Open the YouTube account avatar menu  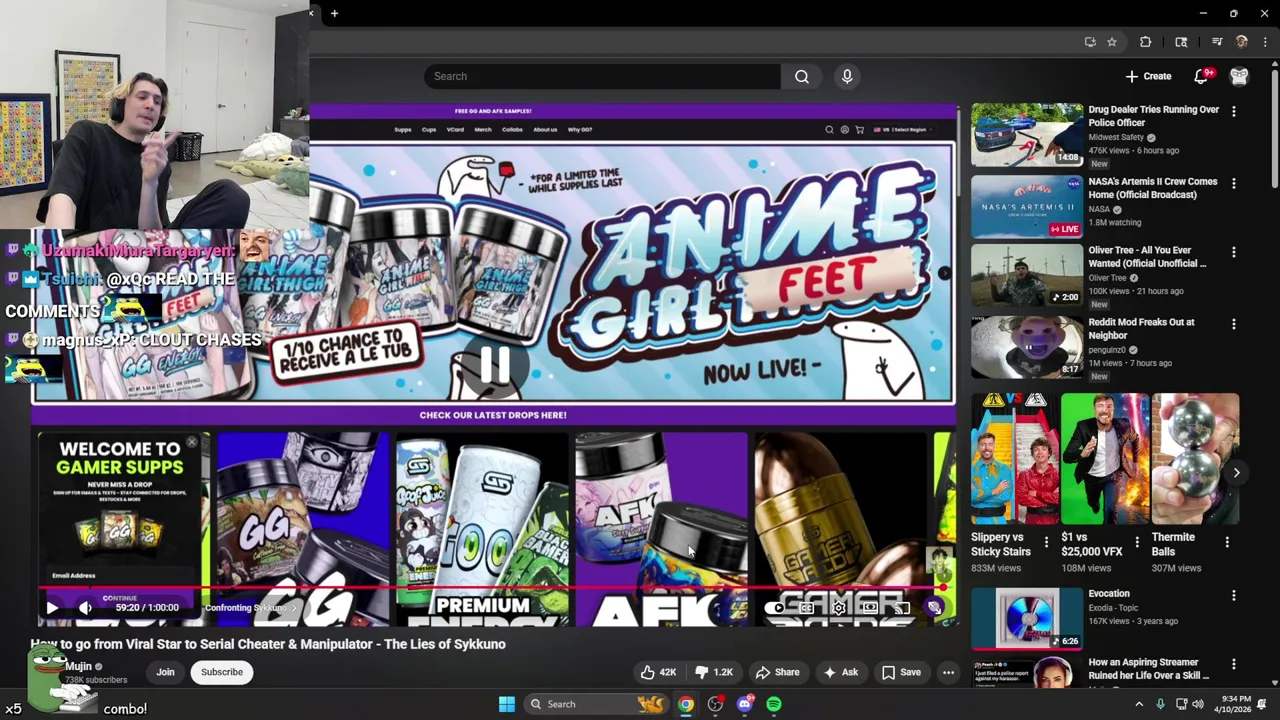click(x=1239, y=76)
